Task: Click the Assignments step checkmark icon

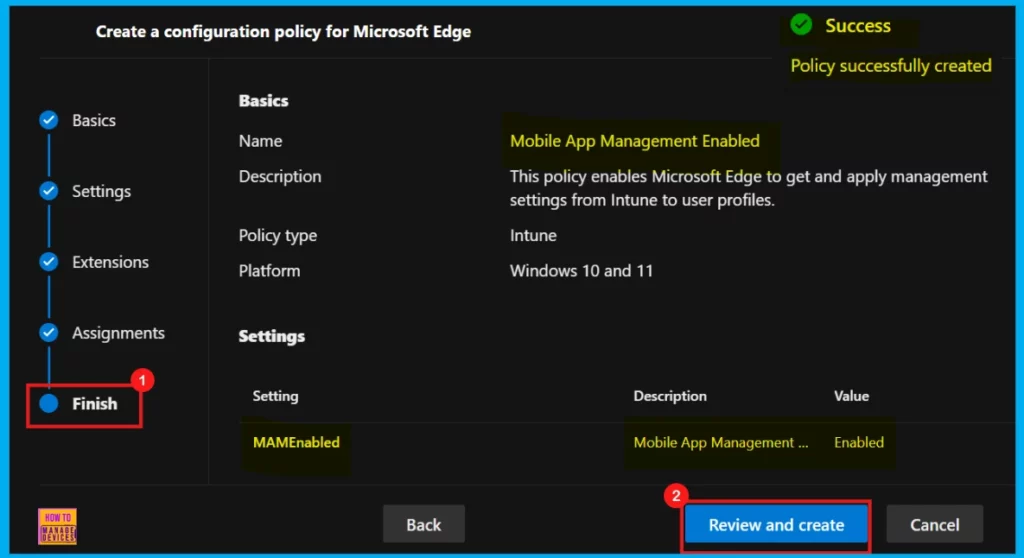Action: 49,333
